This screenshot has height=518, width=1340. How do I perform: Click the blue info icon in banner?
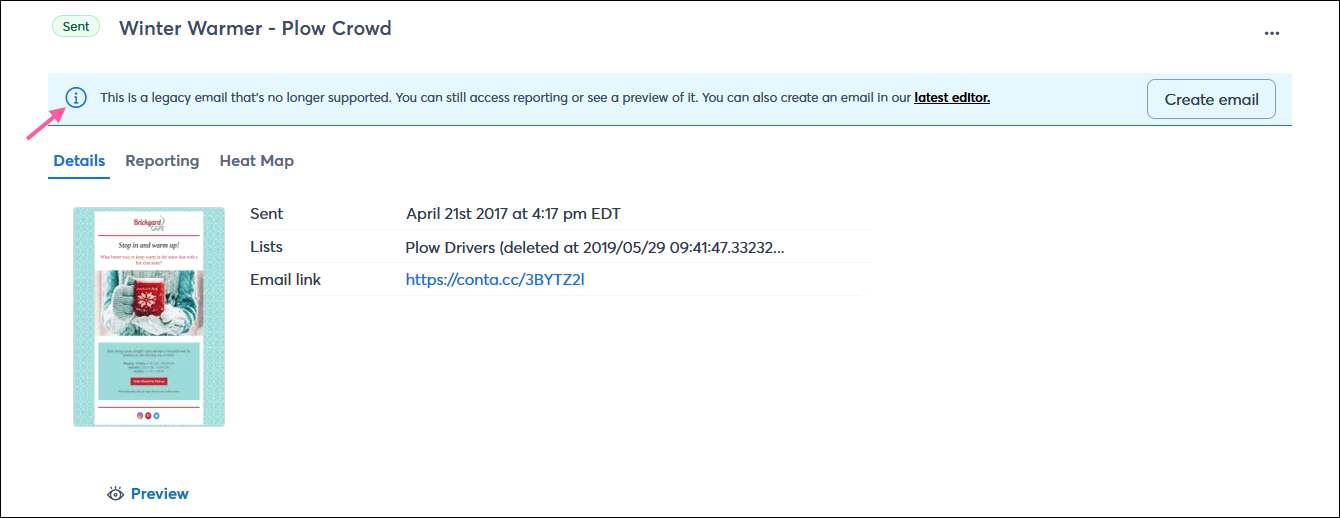77,98
